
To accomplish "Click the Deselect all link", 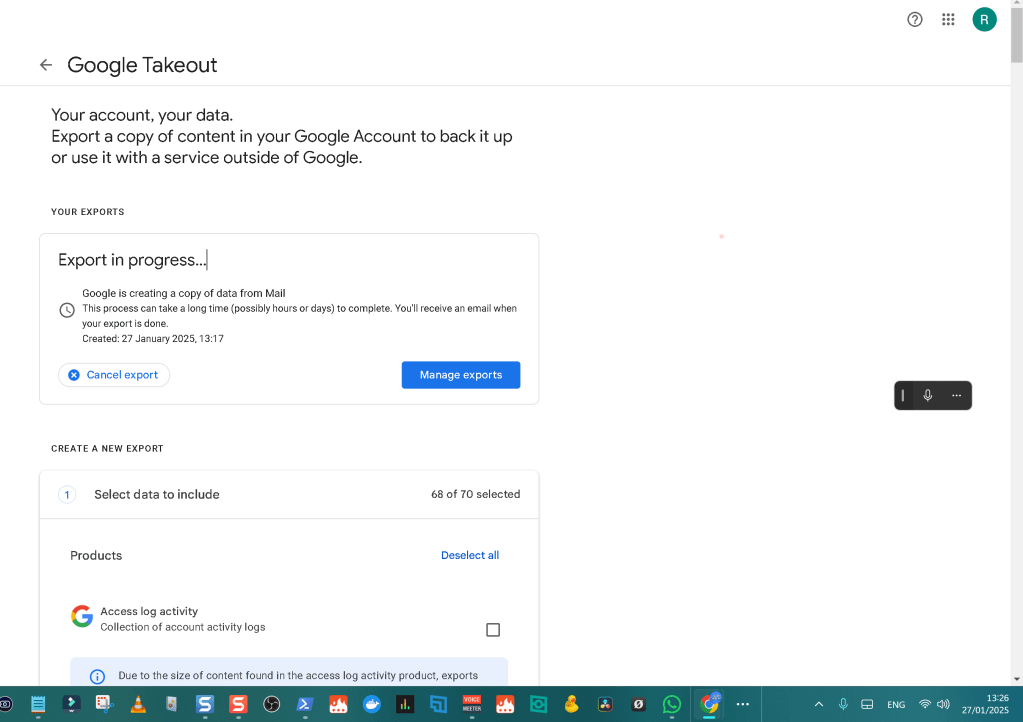I will [470, 555].
